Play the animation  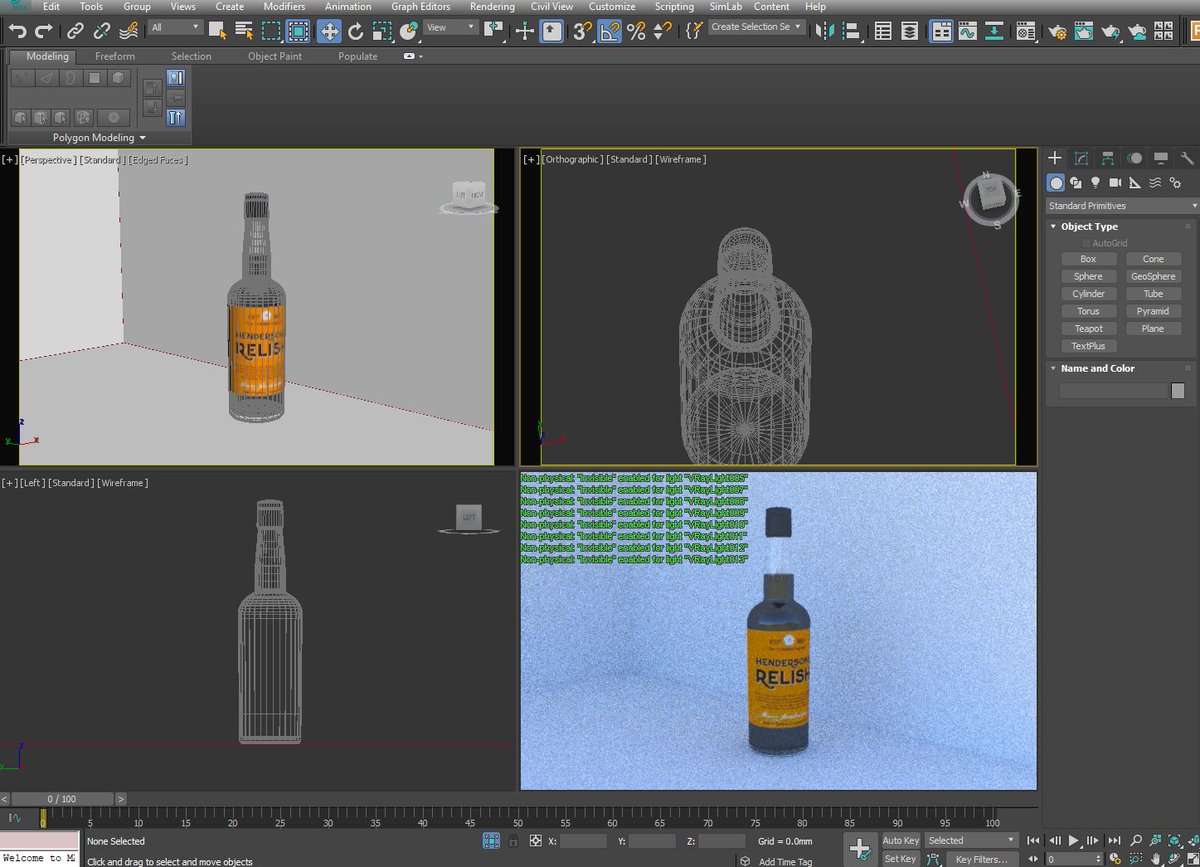(x=1075, y=840)
